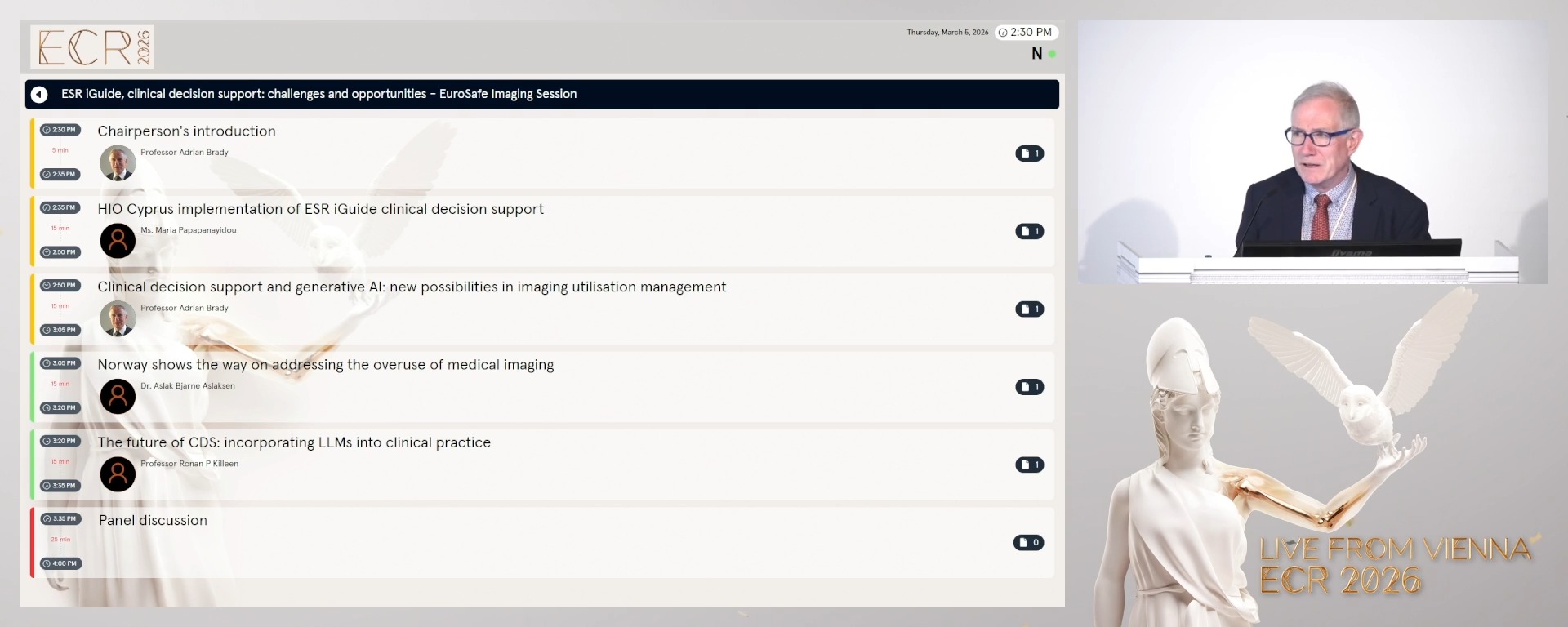The image size is (1568, 627).
Task: Click Adrian Brady's photo in Chairperson's introduction
Action: coord(118,163)
